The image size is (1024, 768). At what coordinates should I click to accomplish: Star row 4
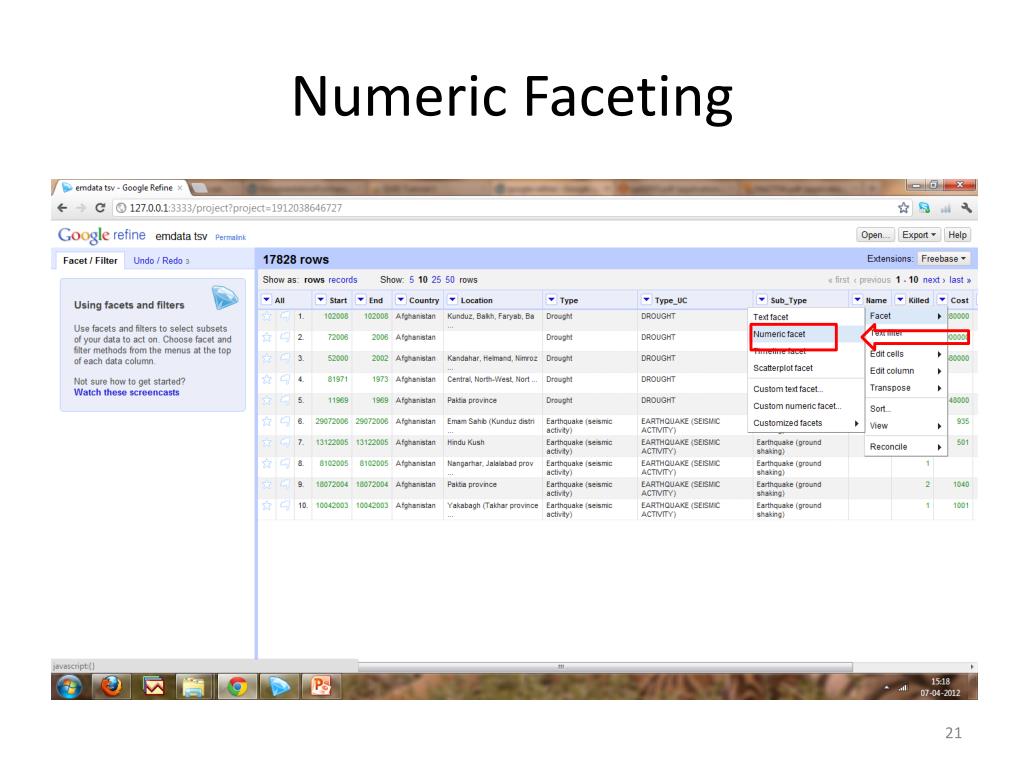[266, 379]
